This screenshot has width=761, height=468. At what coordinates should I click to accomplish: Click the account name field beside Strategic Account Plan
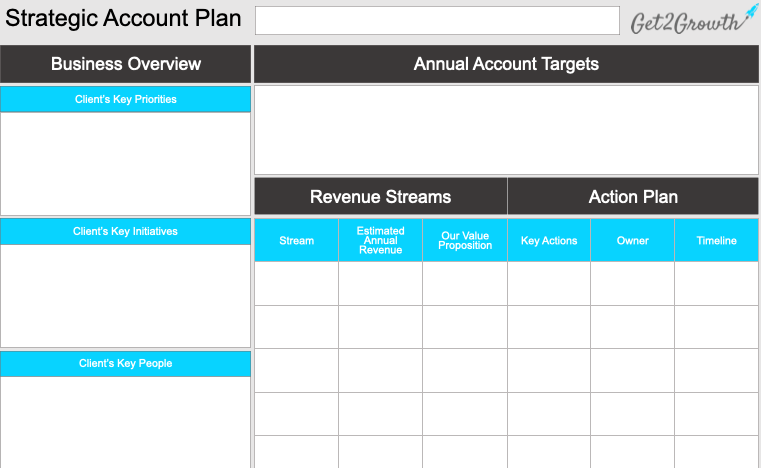point(437,20)
